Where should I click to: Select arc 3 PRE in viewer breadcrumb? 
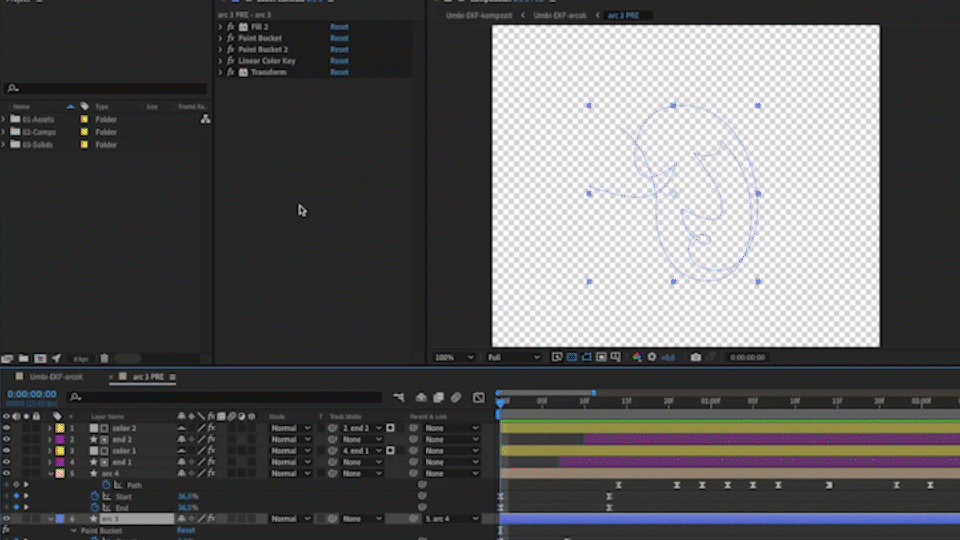click(623, 15)
